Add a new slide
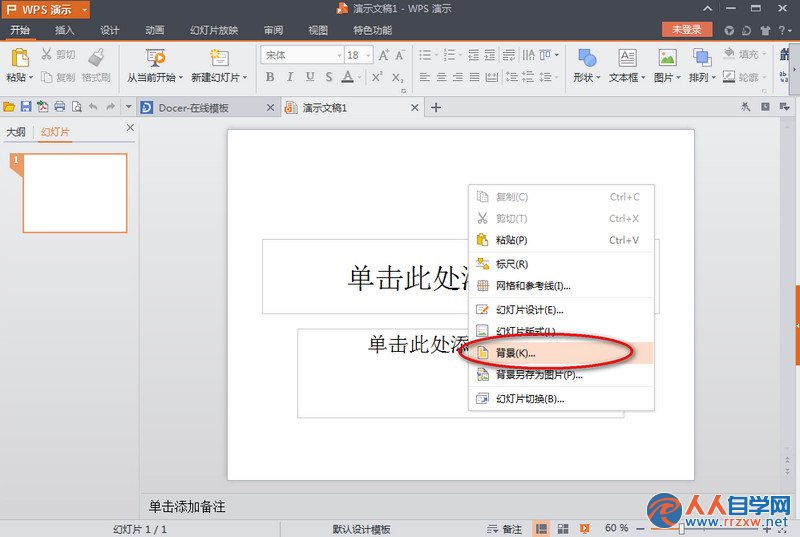The width and height of the screenshot is (800, 537). click(219, 58)
